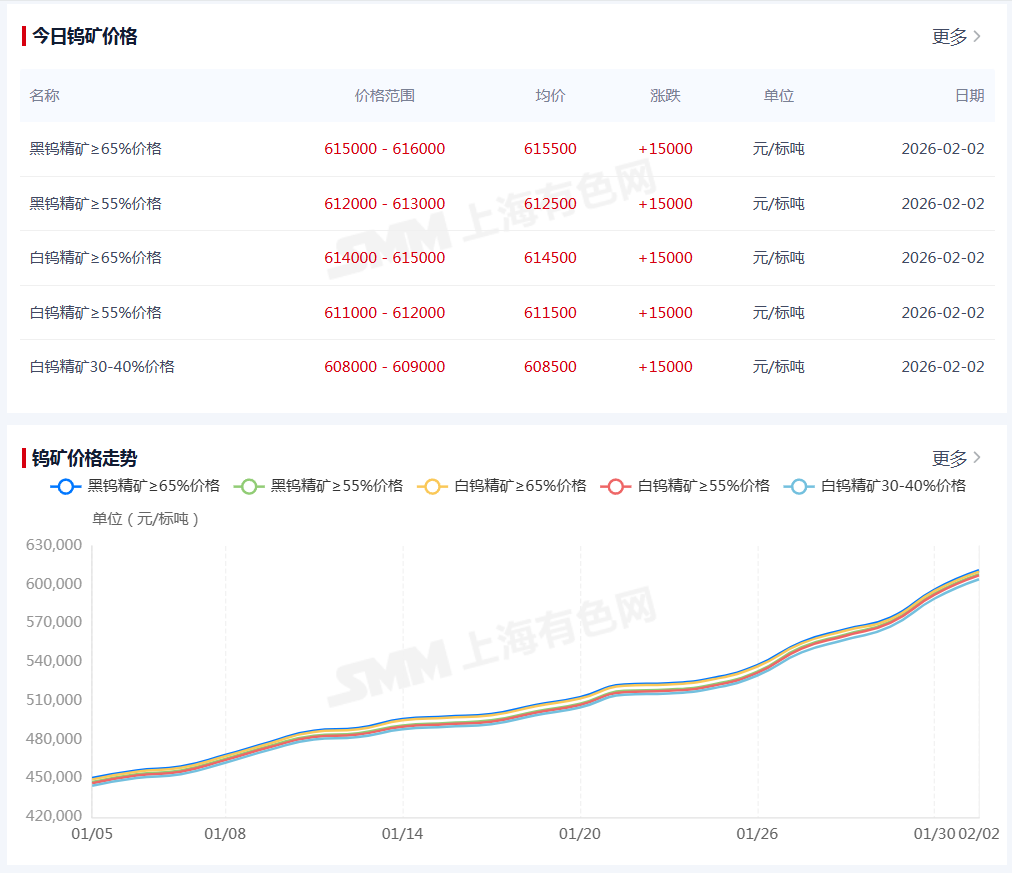Click 钨矿价格走势 section title
This screenshot has width=1012, height=873.
click(x=85, y=459)
